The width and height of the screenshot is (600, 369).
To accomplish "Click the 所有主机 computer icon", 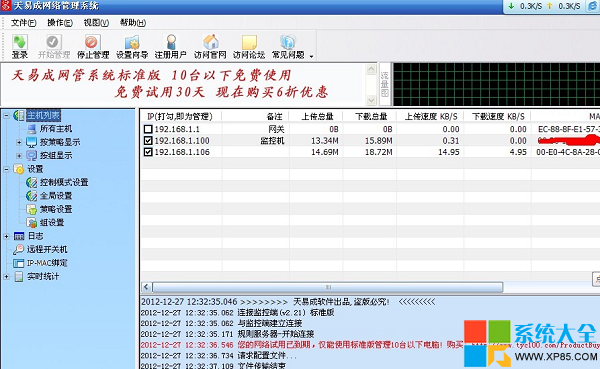I will (x=32, y=129).
